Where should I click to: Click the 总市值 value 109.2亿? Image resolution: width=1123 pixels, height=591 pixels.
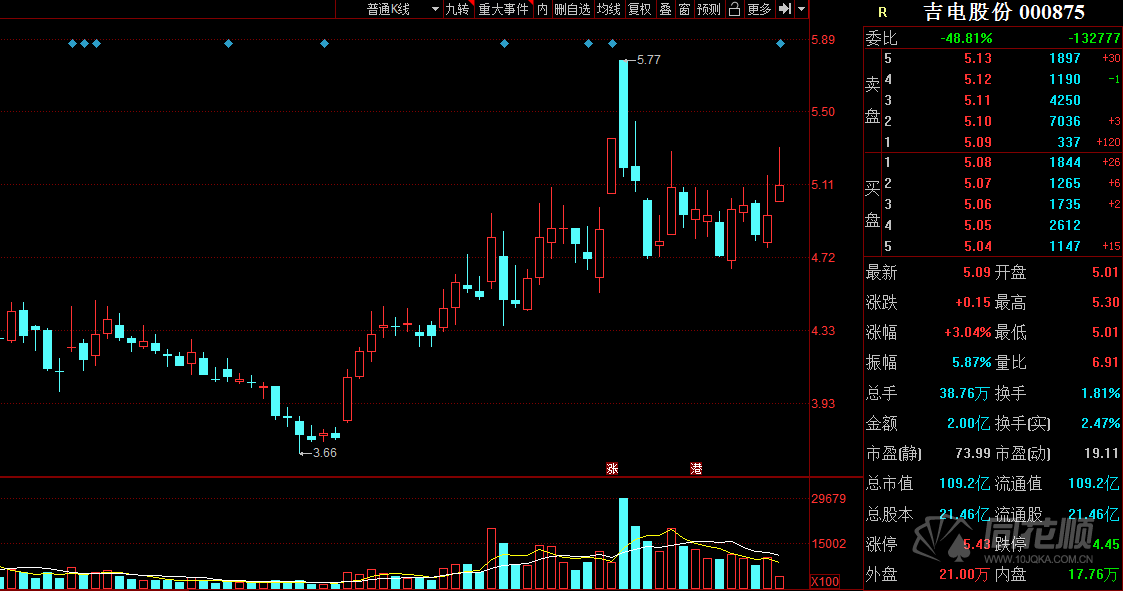tap(965, 484)
